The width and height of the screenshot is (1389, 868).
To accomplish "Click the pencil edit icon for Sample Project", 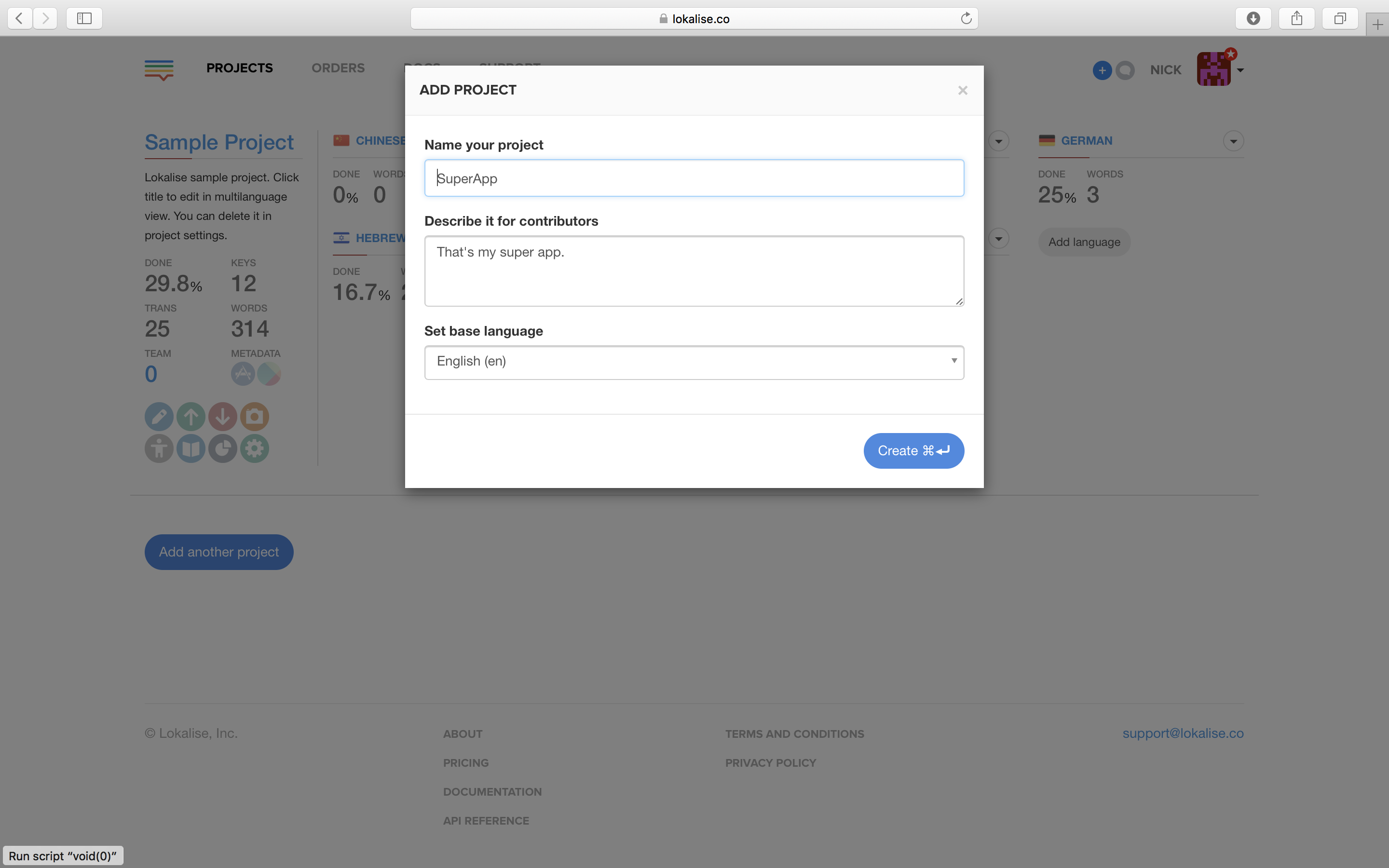I will [x=159, y=416].
